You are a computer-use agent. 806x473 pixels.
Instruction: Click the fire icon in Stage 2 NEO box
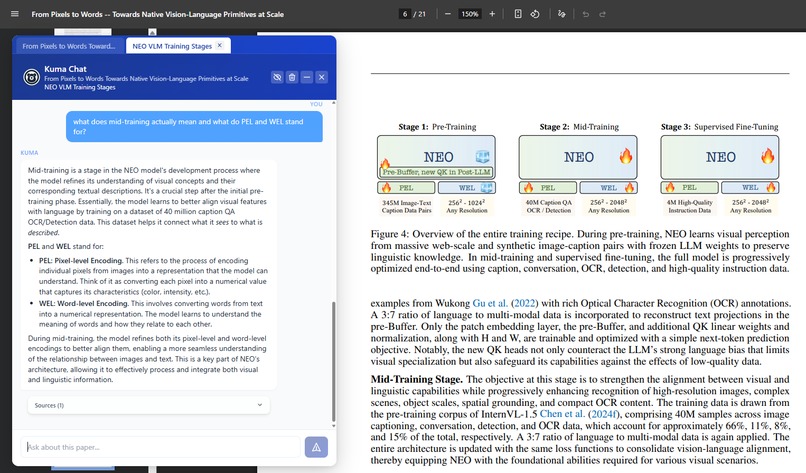[x=626, y=156]
